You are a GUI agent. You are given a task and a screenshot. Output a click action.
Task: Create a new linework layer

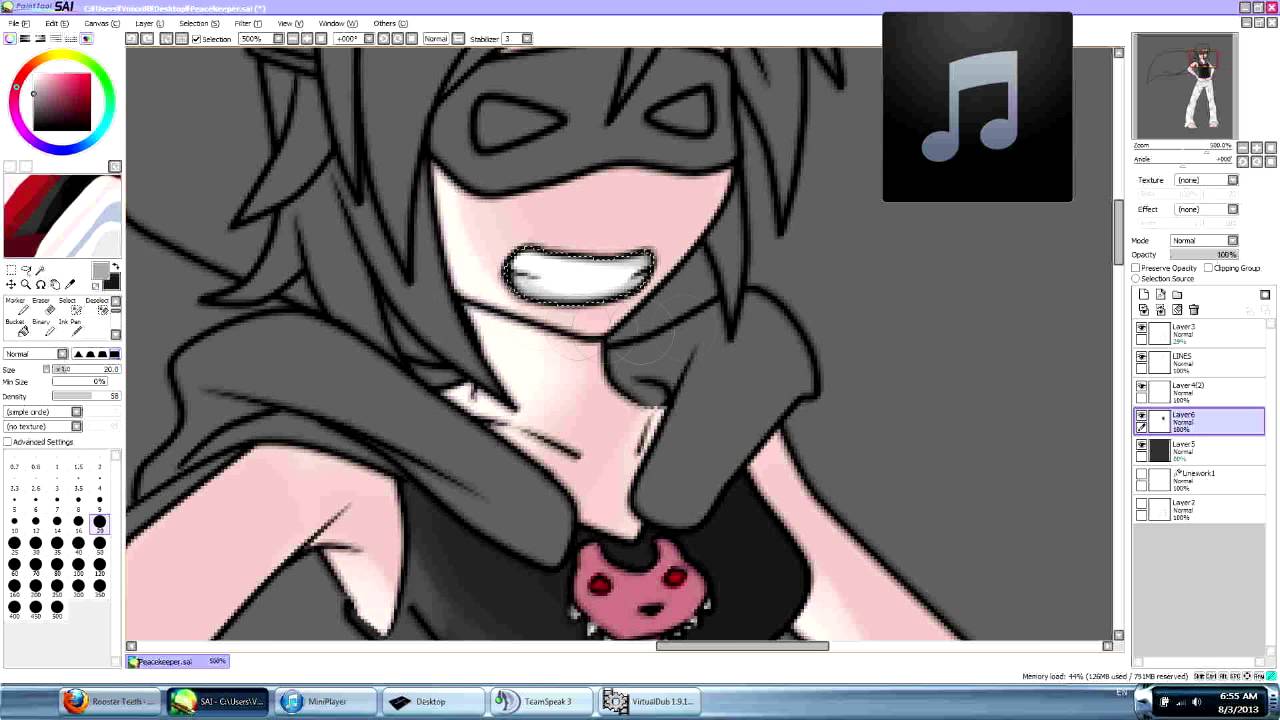1161,295
